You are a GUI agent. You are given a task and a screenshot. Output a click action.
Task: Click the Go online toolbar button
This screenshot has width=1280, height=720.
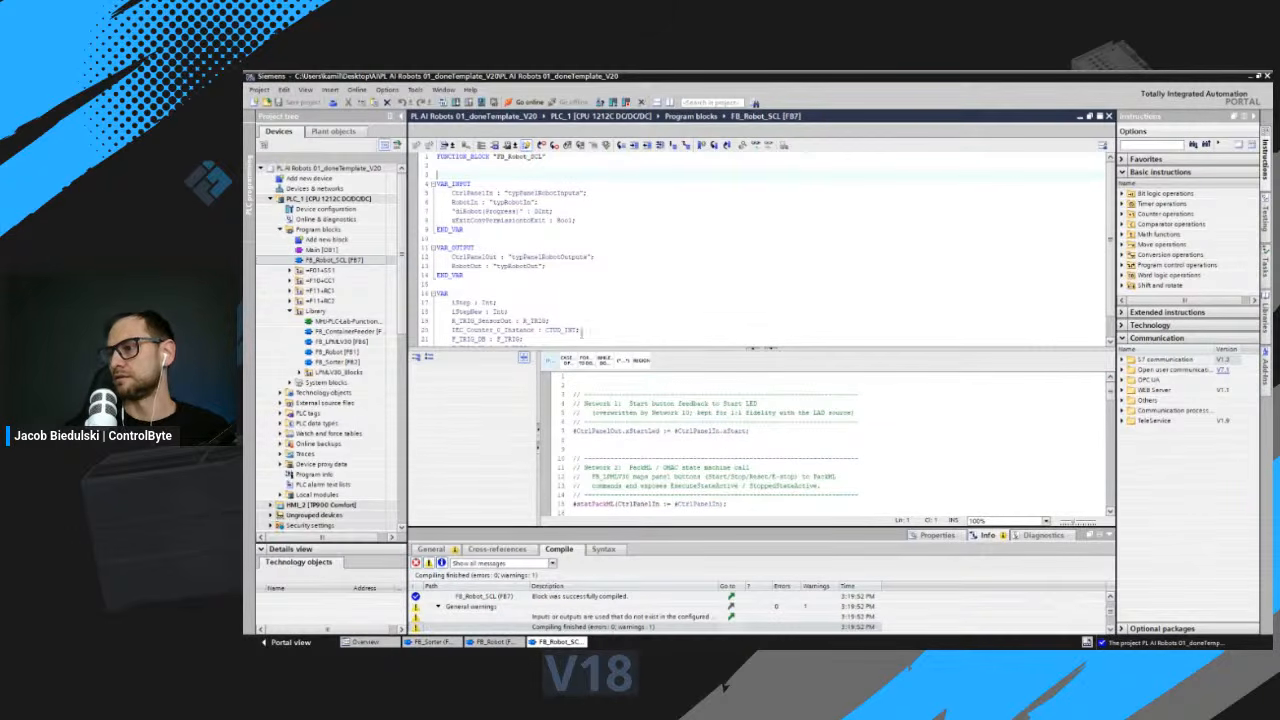click(524, 102)
